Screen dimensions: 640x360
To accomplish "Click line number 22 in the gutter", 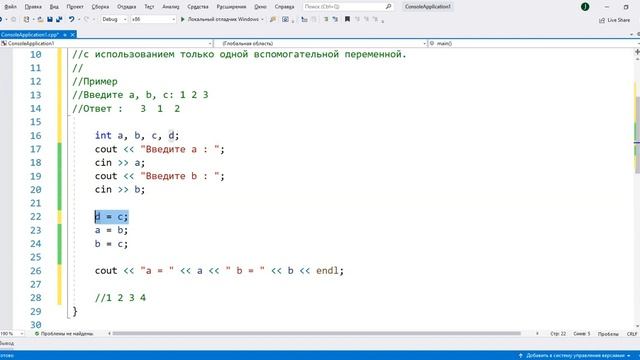I will 36,217.
